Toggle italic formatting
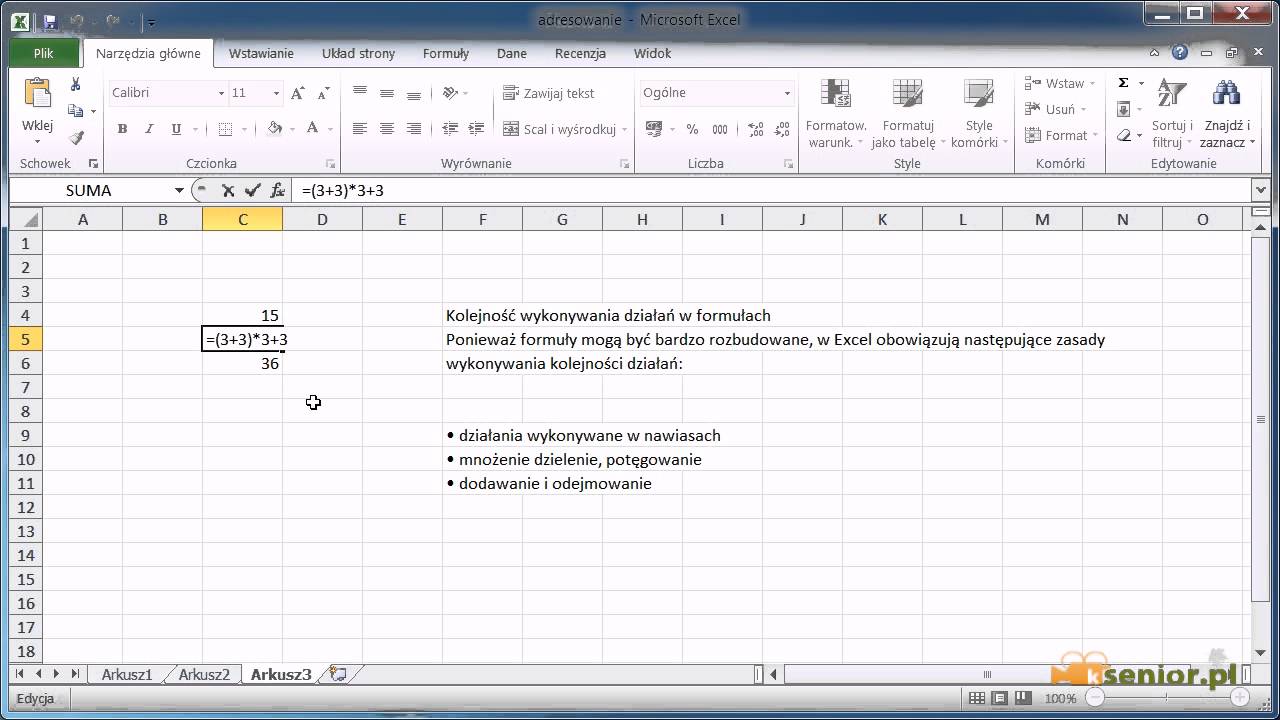Screen dimensions: 1280x720 click(149, 129)
